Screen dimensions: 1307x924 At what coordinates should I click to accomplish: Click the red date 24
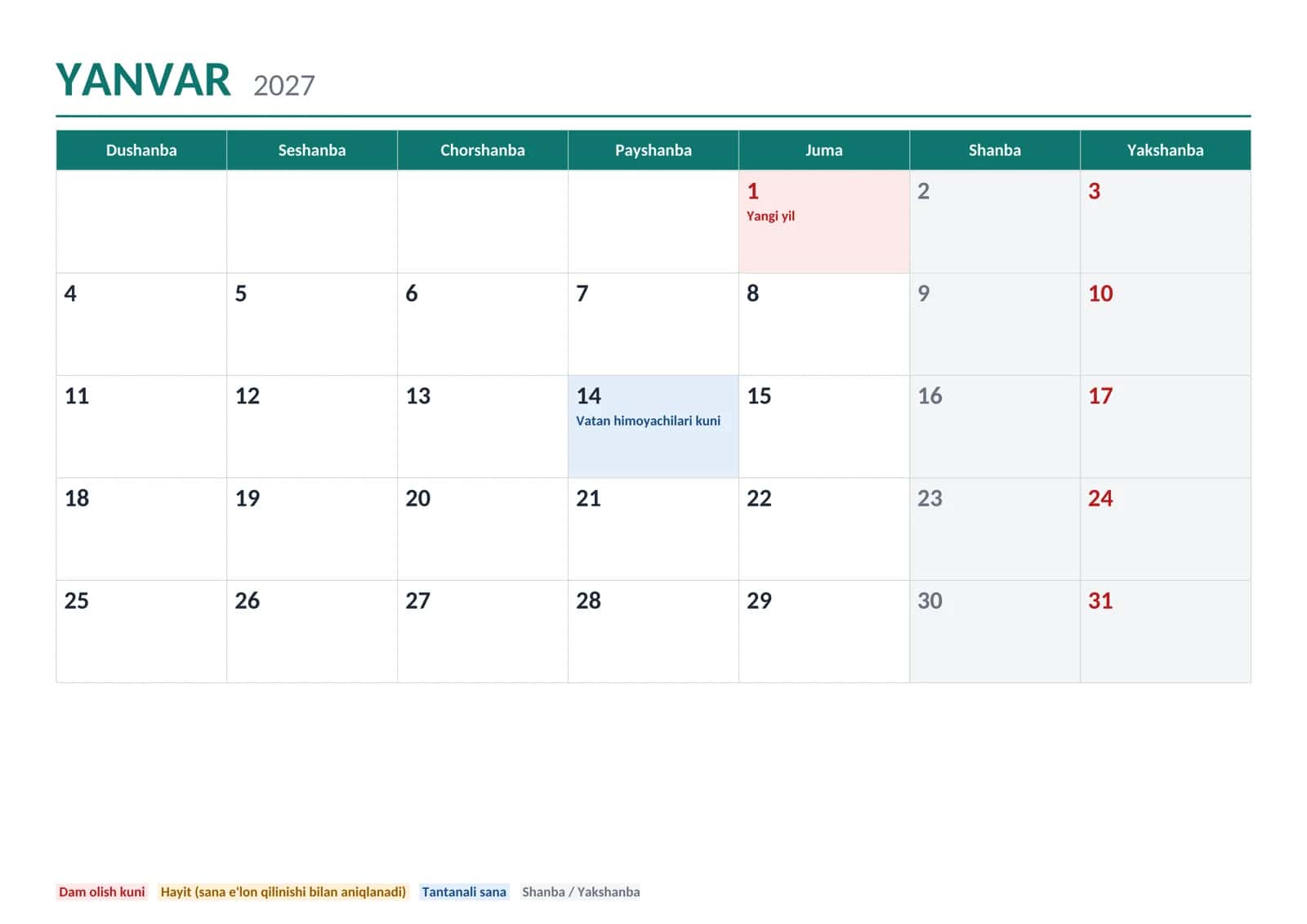pyautogui.click(x=1100, y=498)
